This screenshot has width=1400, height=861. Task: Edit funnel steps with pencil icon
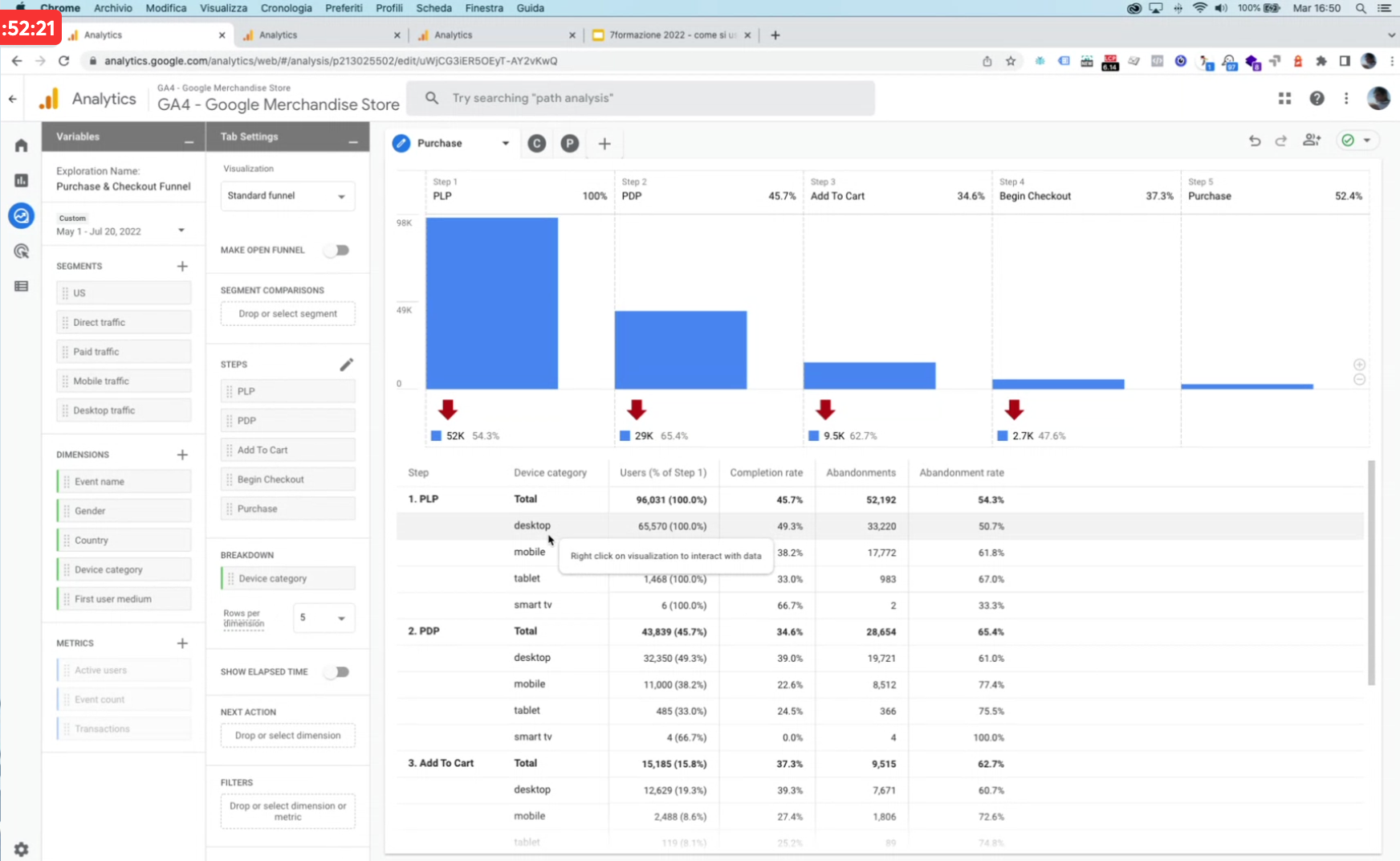click(x=347, y=365)
